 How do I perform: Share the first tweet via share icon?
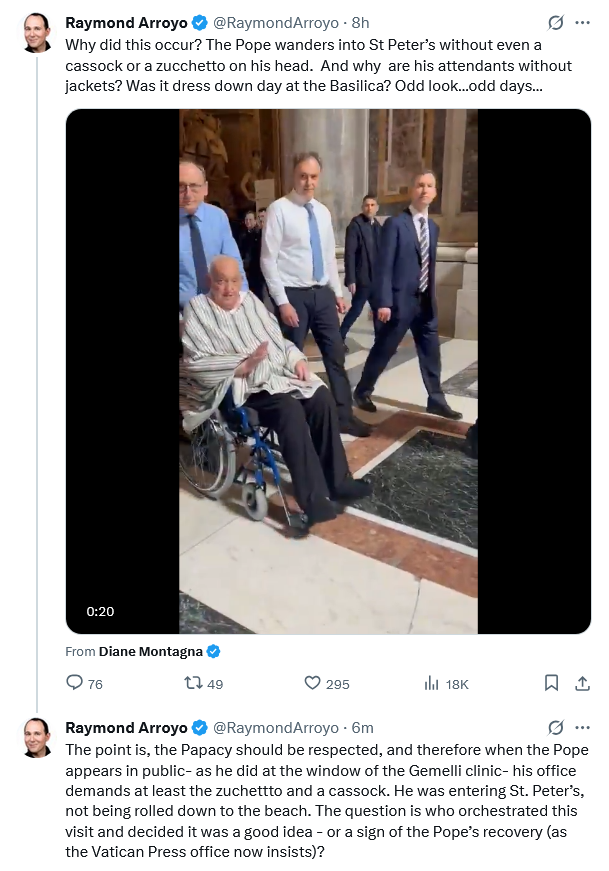coord(582,683)
